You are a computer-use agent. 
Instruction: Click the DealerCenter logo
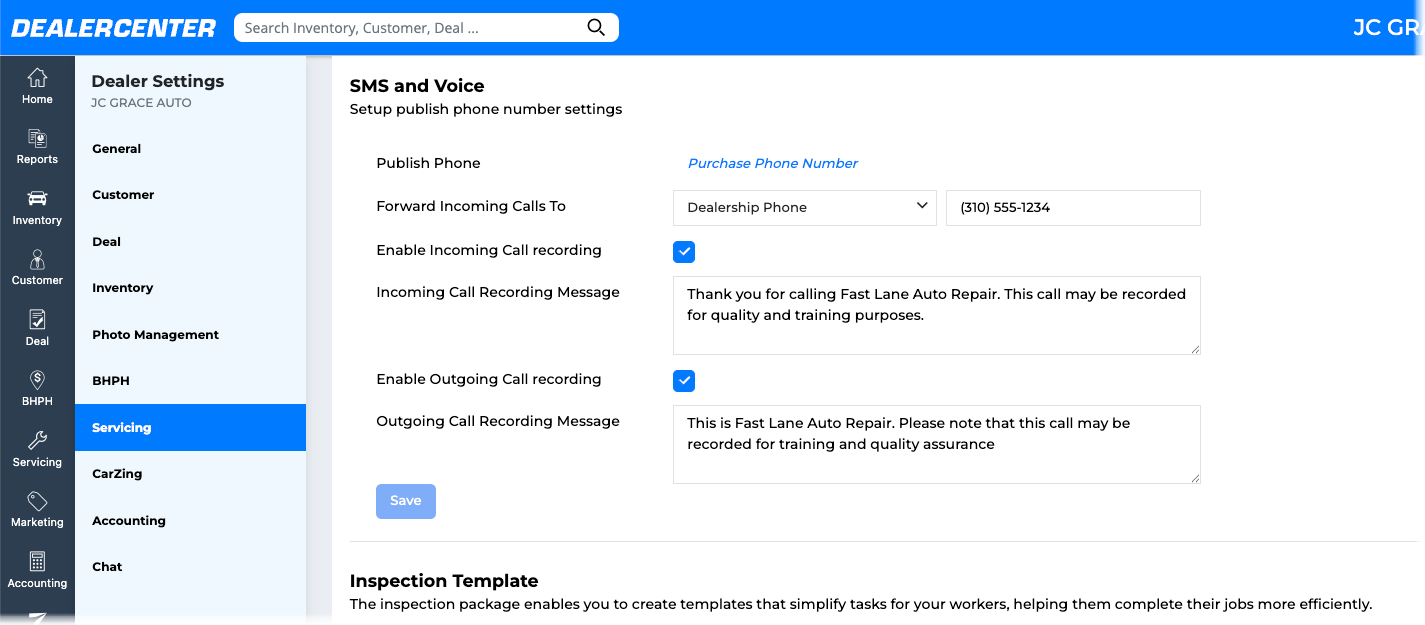coord(113,28)
